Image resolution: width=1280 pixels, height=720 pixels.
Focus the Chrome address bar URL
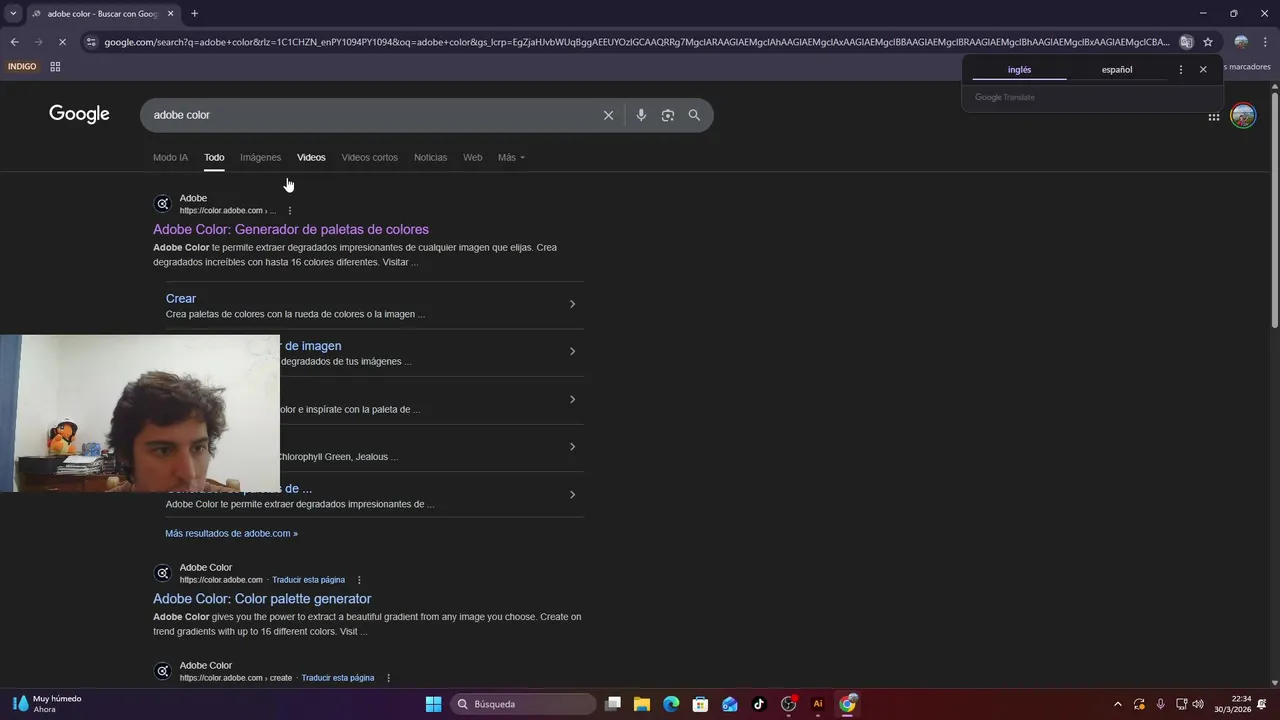[x=636, y=42]
